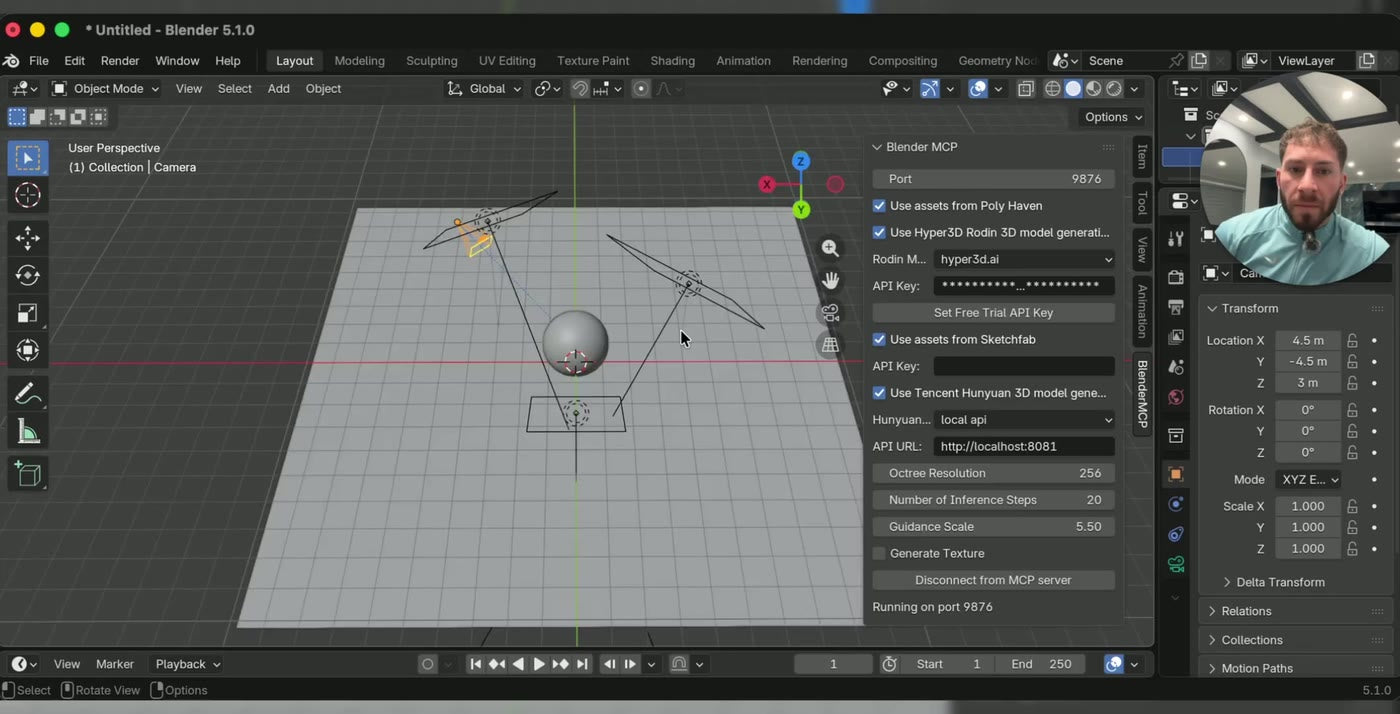The width and height of the screenshot is (1400, 714).
Task: Select the Annotate tool
Action: pos(28,394)
